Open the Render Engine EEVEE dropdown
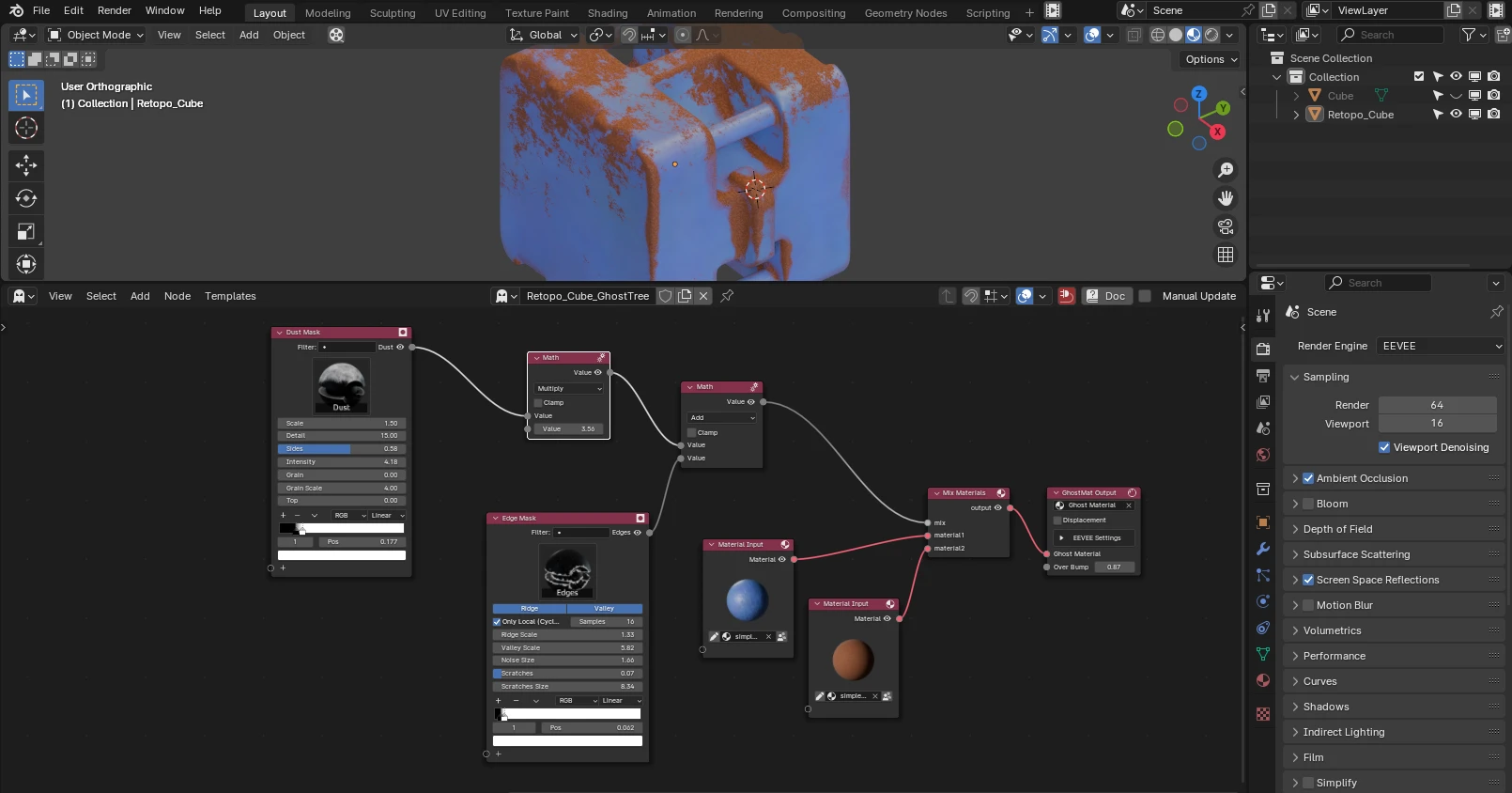 [x=1441, y=346]
